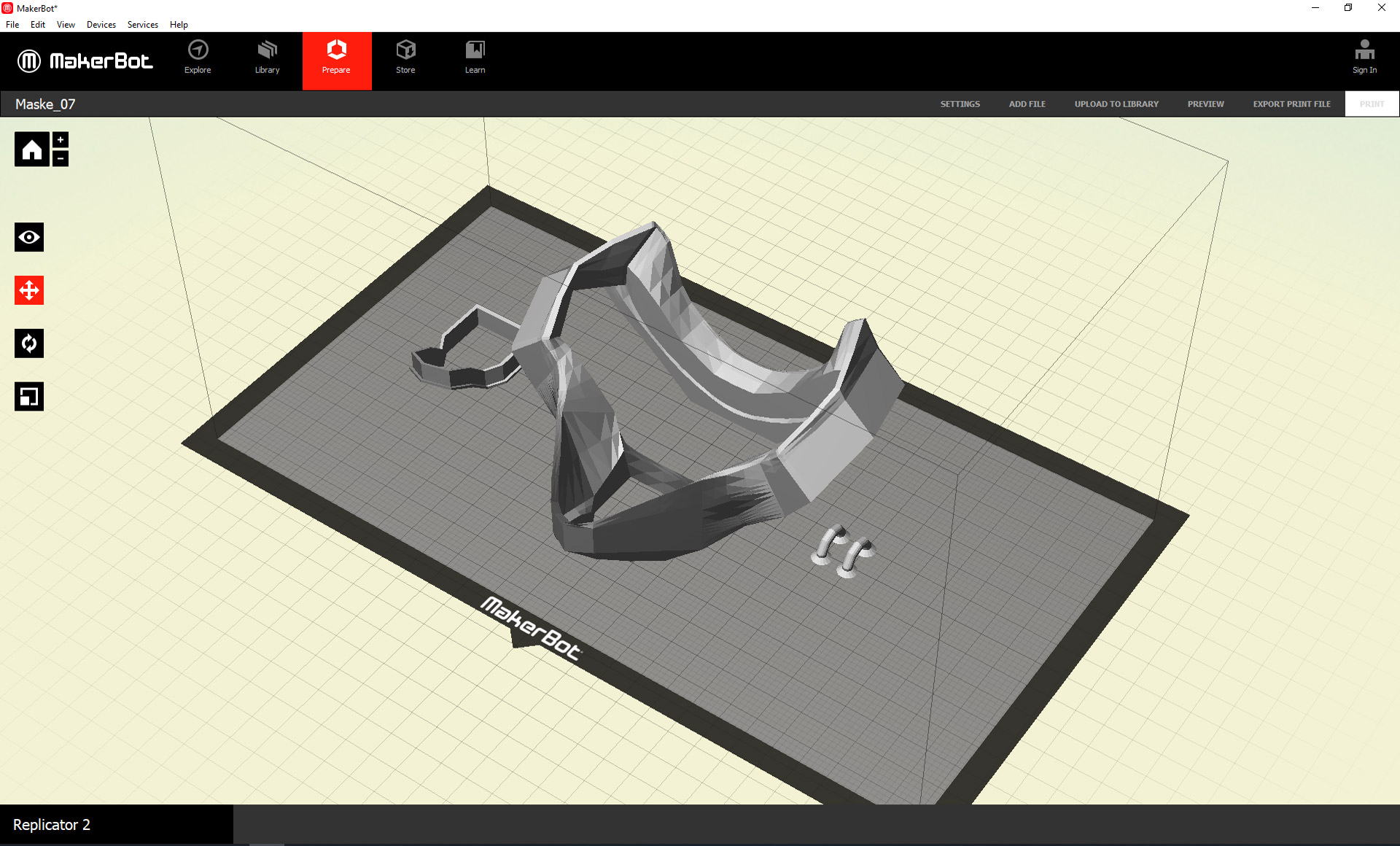The image size is (1400, 846).
Task: Select the Move tool
Action: [x=29, y=290]
